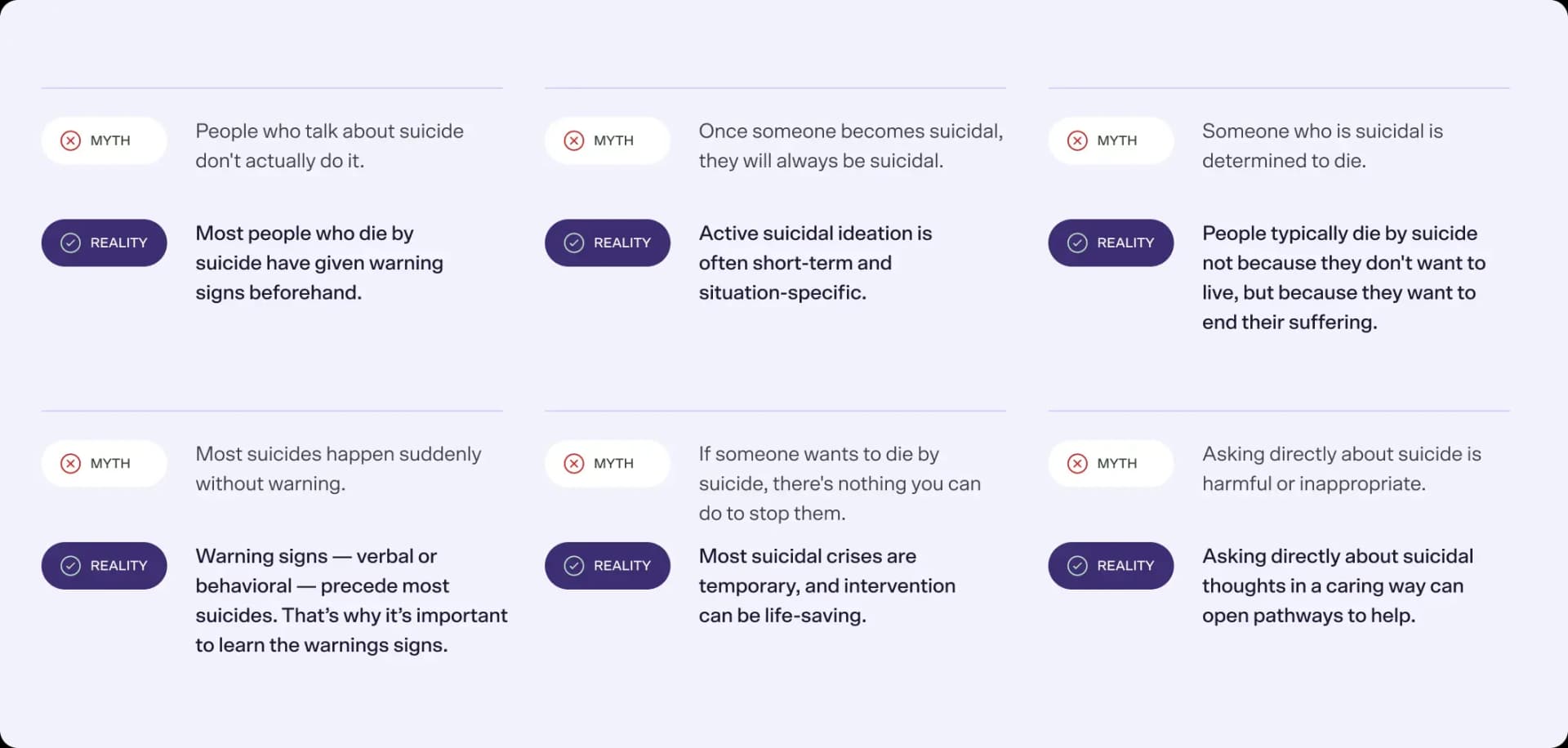Click the red X icon beside the talk-about-suicide myth
1568x748 pixels.
pyautogui.click(x=71, y=140)
